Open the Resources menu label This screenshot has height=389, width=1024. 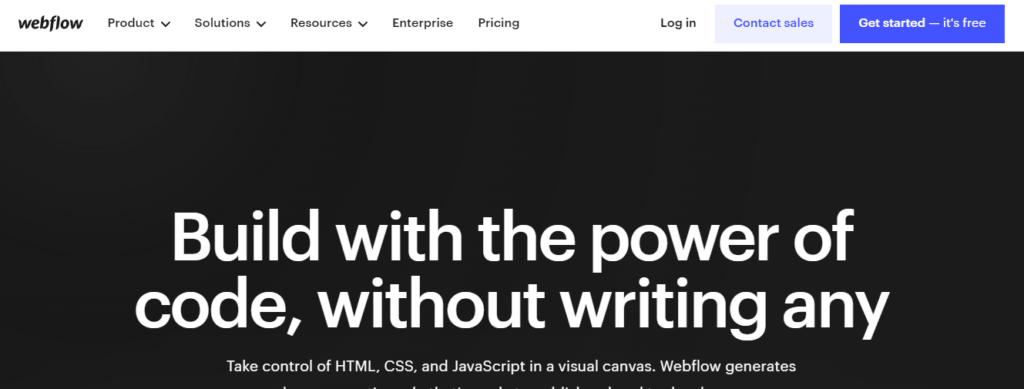tap(321, 23)
